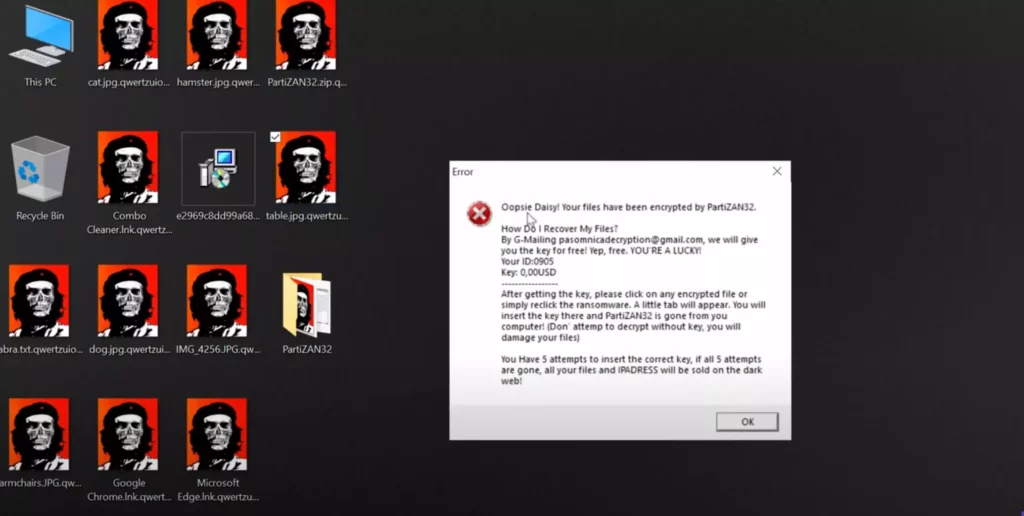Select the encrypted armchairs.JPG file icon
1024x516 pixels.
(x=39, y=434)
